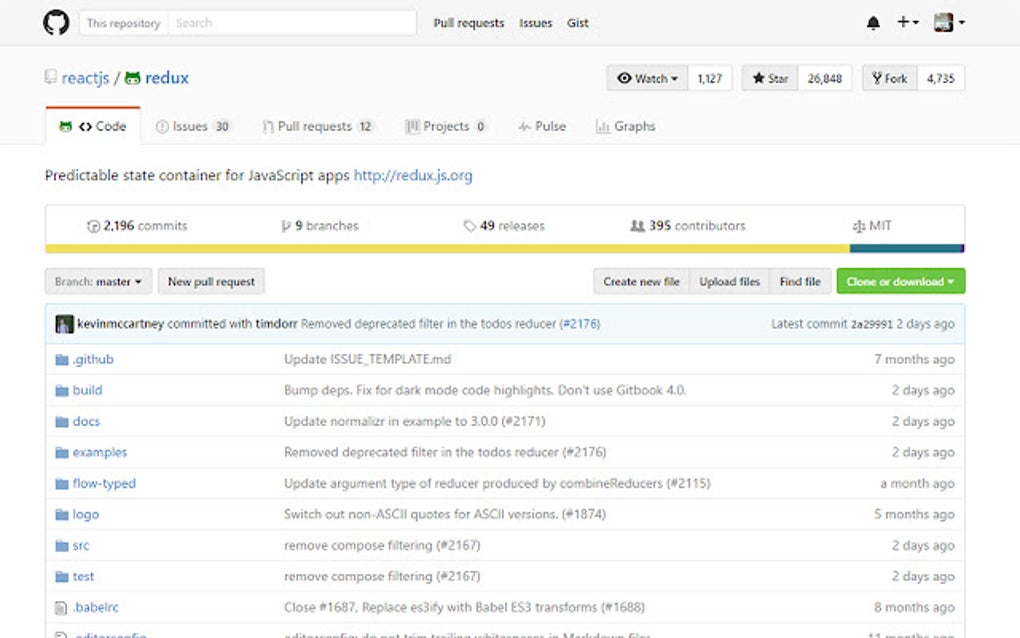
Task: Switch to the Issues tab
Action: (x=193, y=126)
